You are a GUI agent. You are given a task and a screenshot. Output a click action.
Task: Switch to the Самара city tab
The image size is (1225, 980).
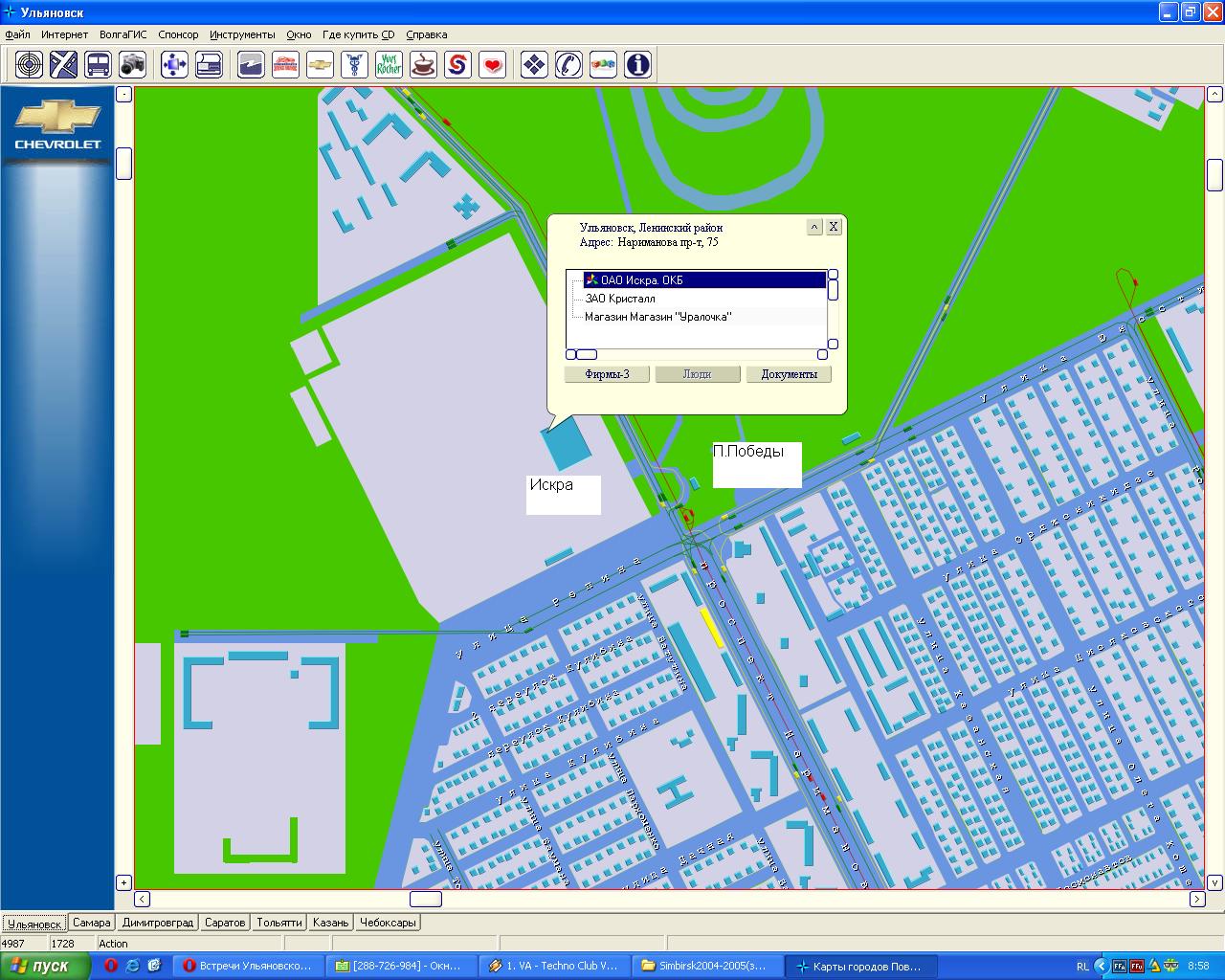click(92, 923)
